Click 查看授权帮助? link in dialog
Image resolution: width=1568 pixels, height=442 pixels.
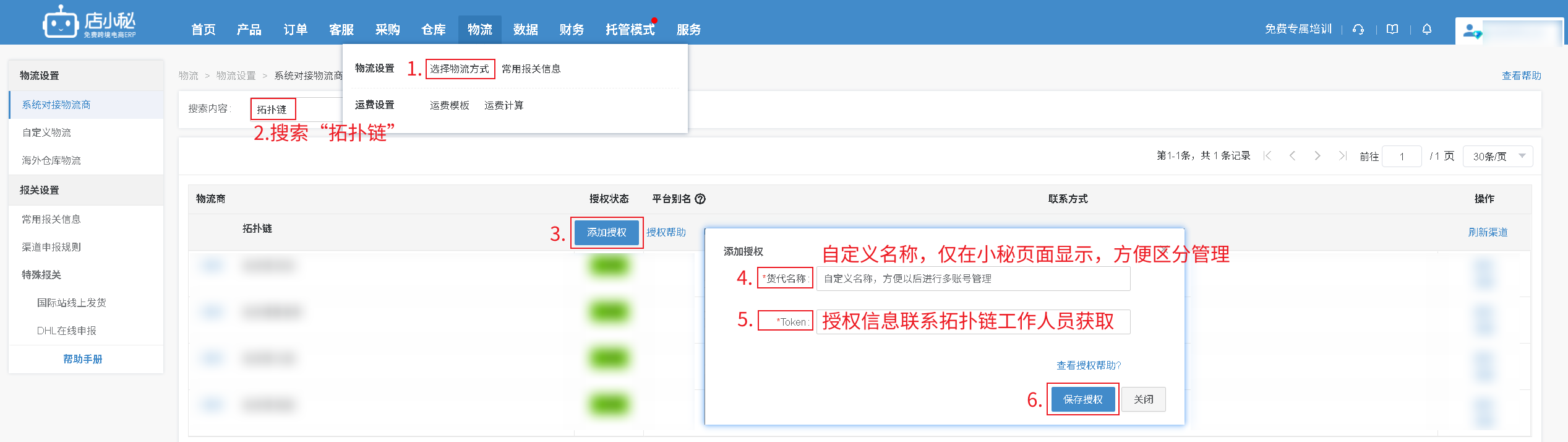click(1089, 365)
